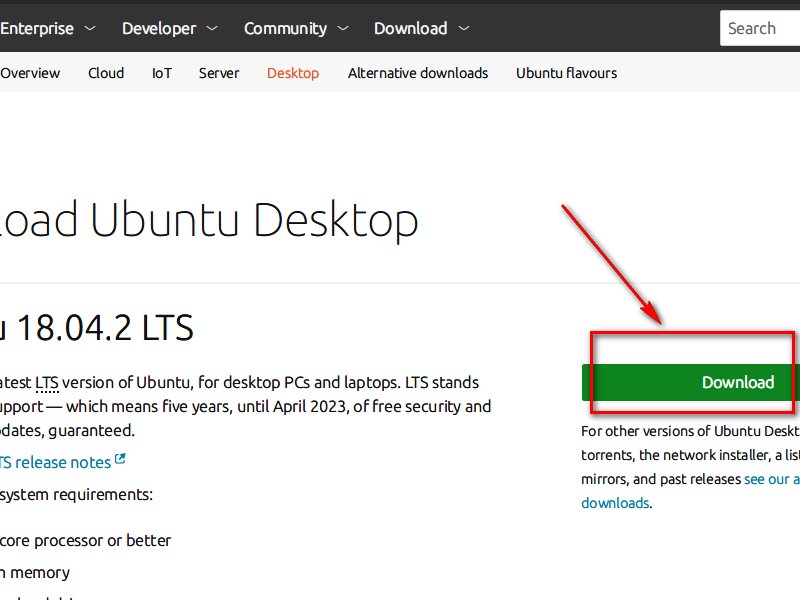This screenshot has width=800, height=600.
Task: Open the Cloud downloads tab
Action: [106, 73]
